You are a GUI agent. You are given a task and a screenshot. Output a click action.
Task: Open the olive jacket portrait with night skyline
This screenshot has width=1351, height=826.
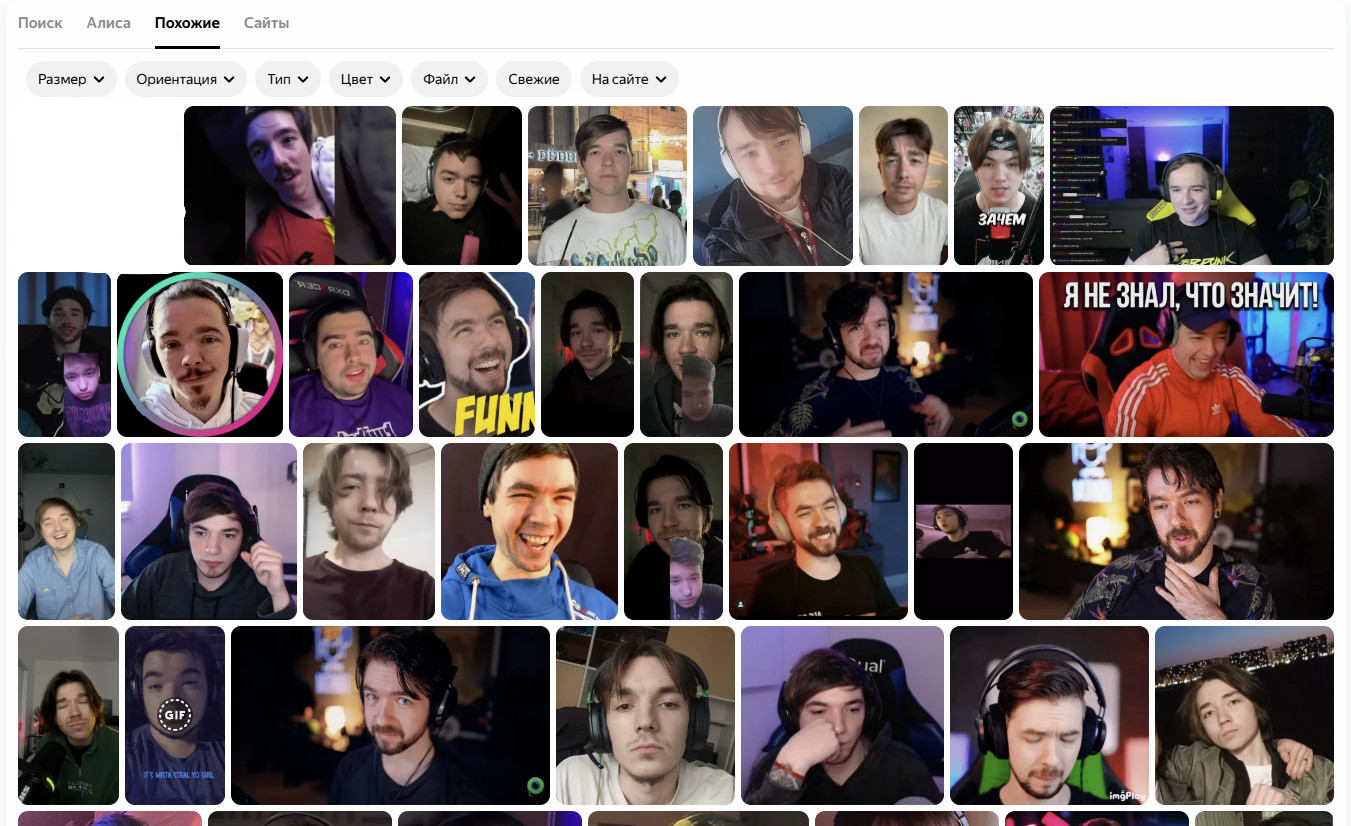(x=1244, y=715)
